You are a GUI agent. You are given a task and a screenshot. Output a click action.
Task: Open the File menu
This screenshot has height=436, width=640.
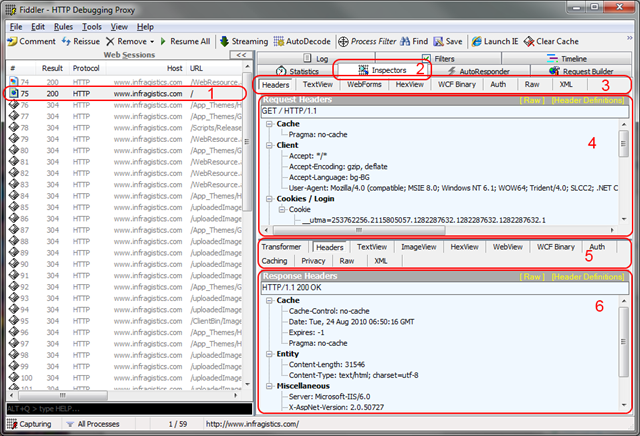16,27
